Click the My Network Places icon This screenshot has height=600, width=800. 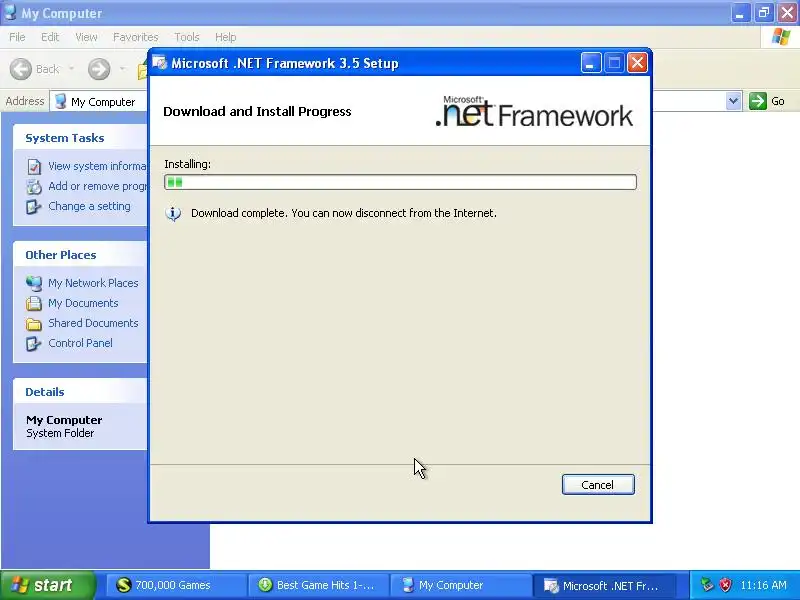(34, 283)
